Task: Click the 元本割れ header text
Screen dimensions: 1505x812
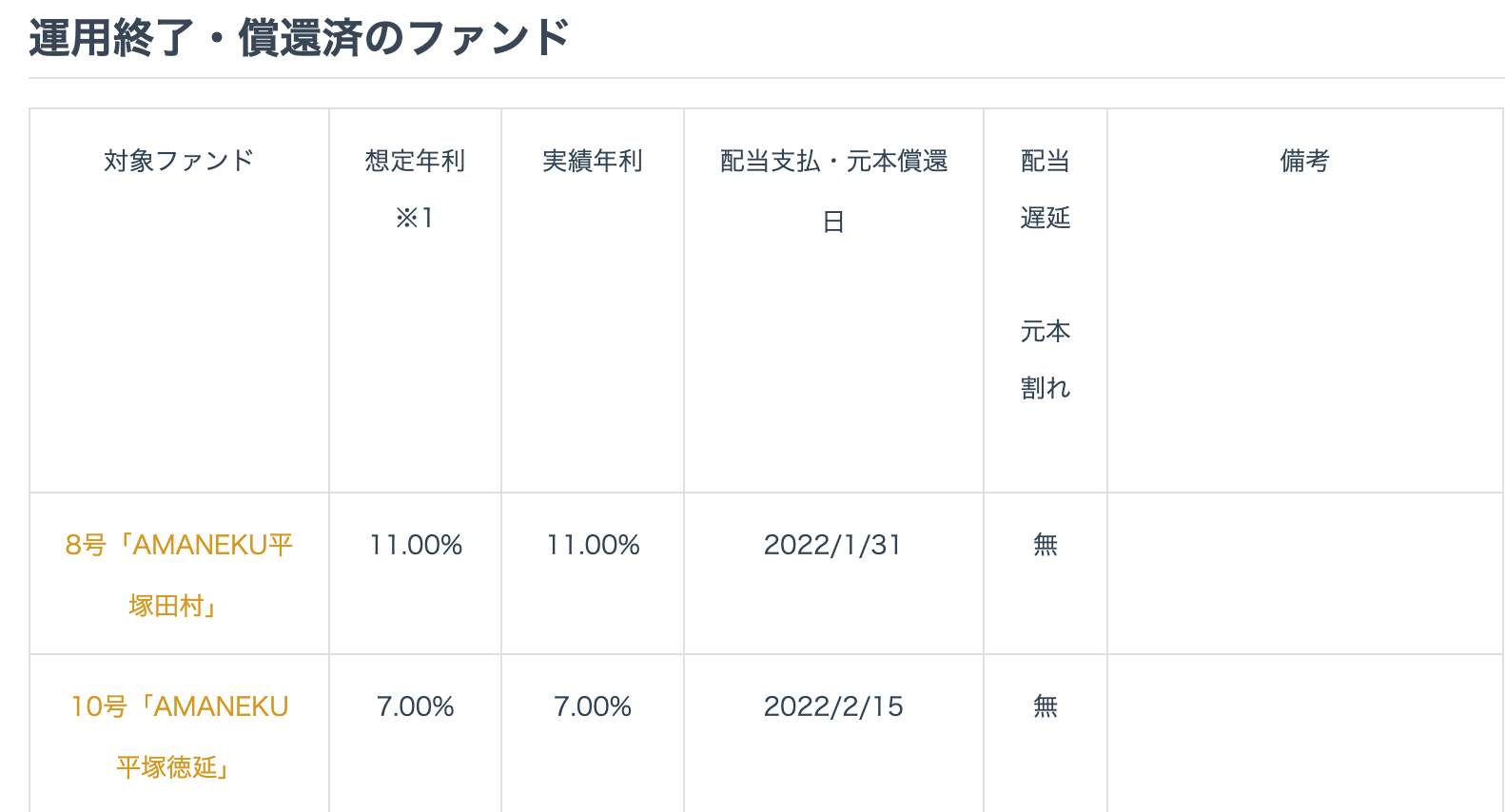Action: coord(1045,359)
